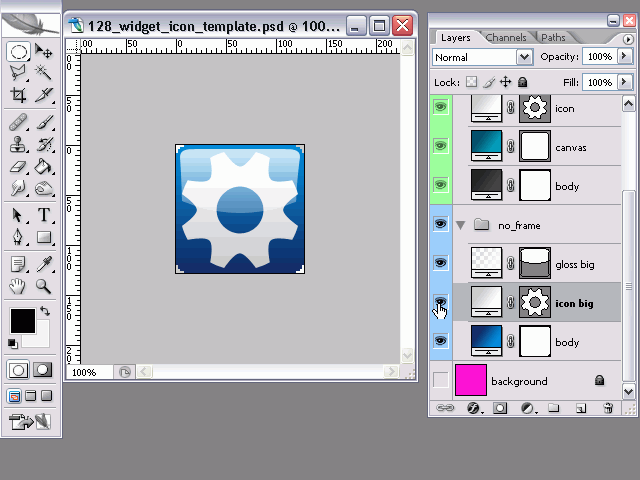Viewport: 640px width, 480px height.
Task: Select the Sponge tool
Action: [43, 188]
